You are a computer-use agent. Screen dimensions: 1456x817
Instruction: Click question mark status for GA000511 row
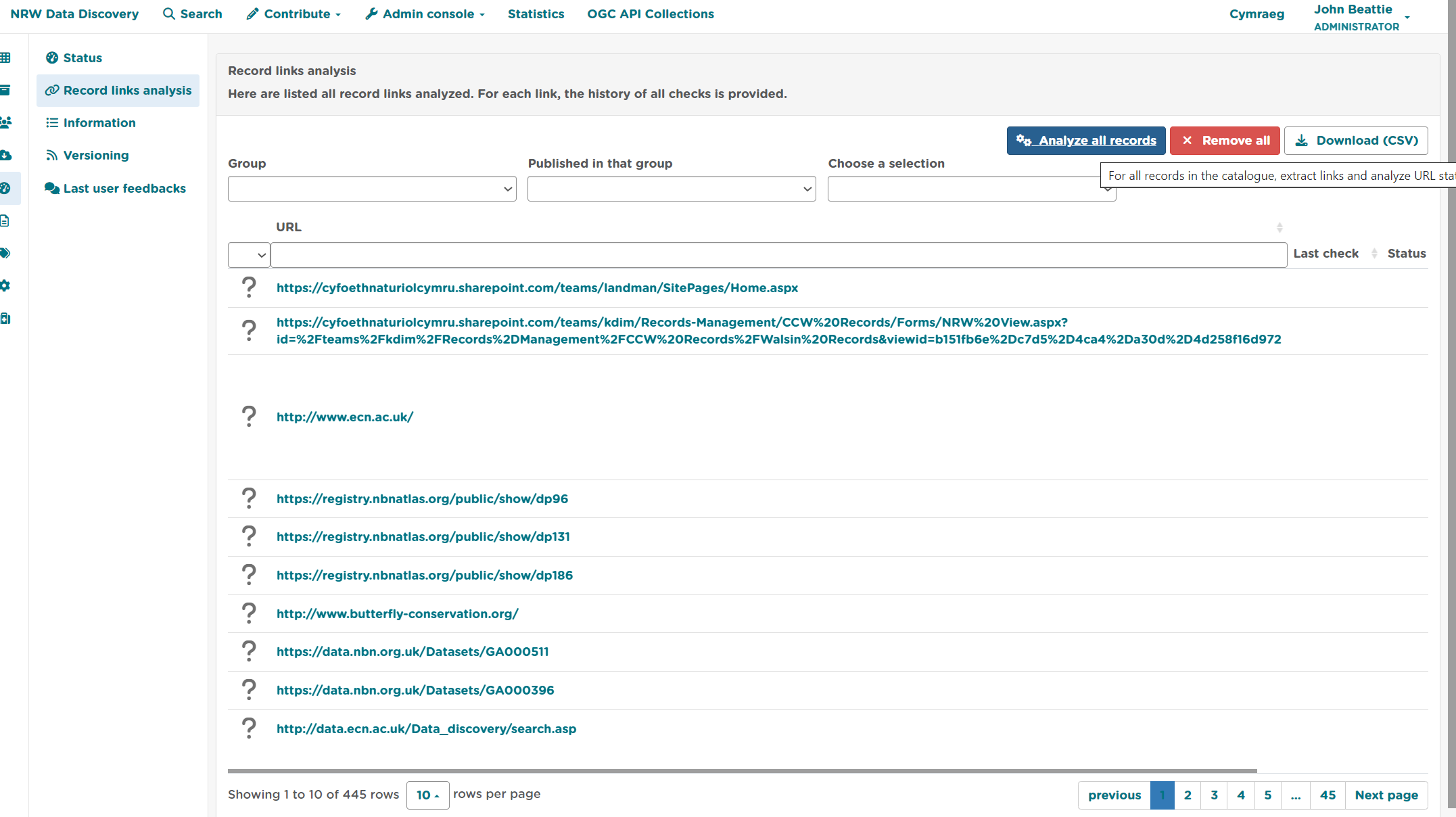point(249,651)
